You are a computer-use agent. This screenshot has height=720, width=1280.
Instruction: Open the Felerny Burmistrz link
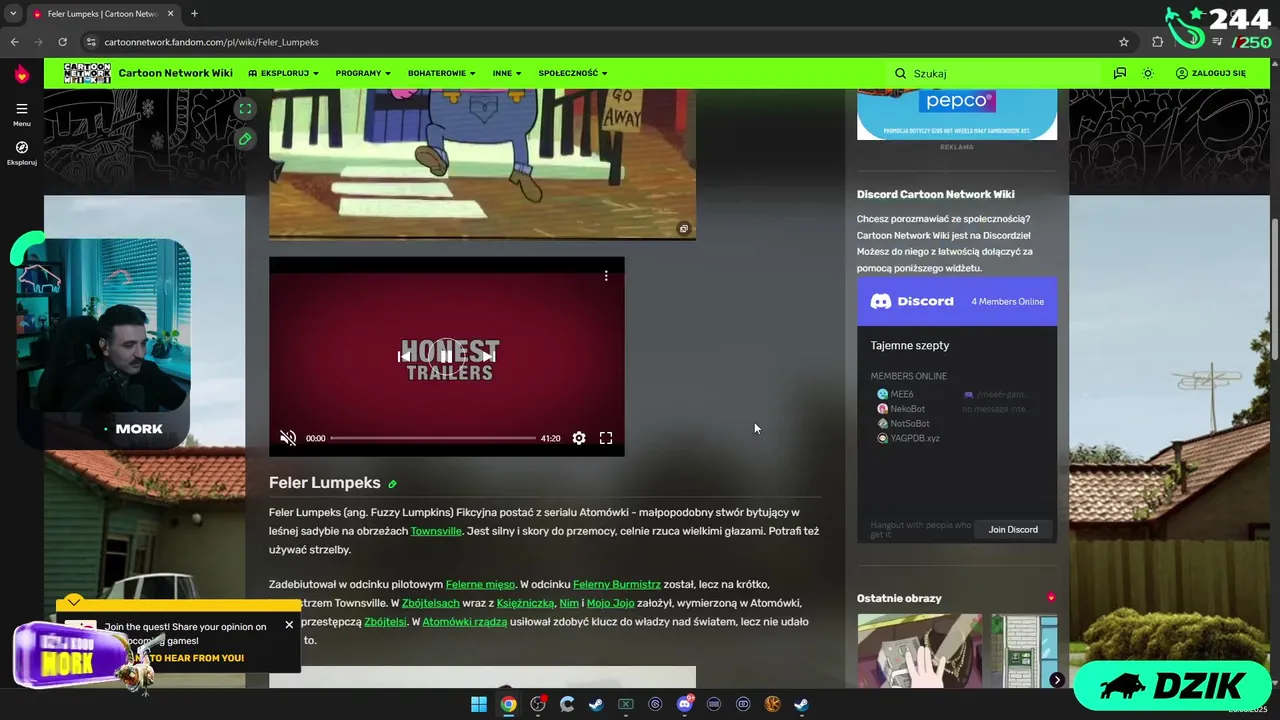click(617, 584)
